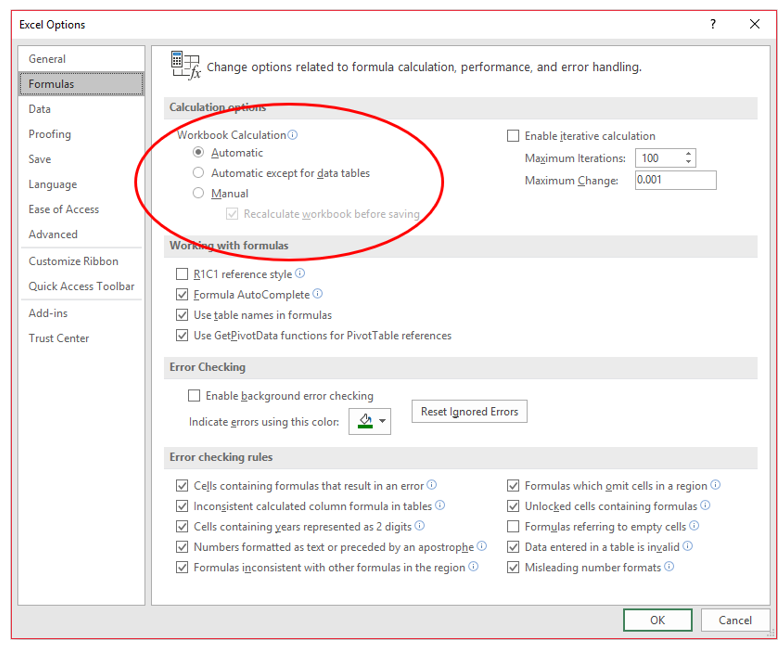The width and height of the screenshot is (783, 664).
Task: Uncheck Use table names in formulas
Action: point(182,315)
